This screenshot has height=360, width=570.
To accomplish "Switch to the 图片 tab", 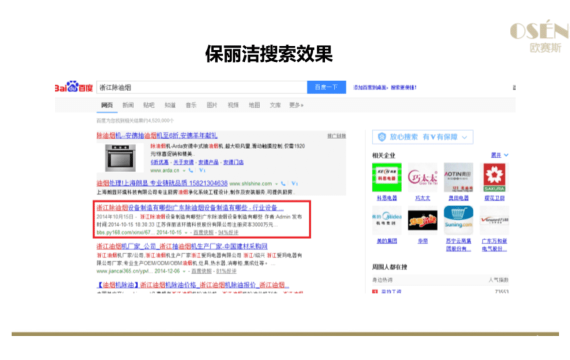I will [212, 105].
